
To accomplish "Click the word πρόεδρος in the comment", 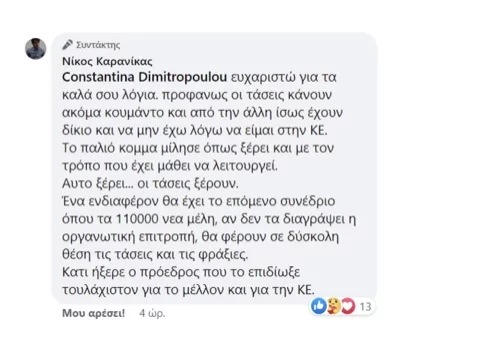I will tap(169, 272).
